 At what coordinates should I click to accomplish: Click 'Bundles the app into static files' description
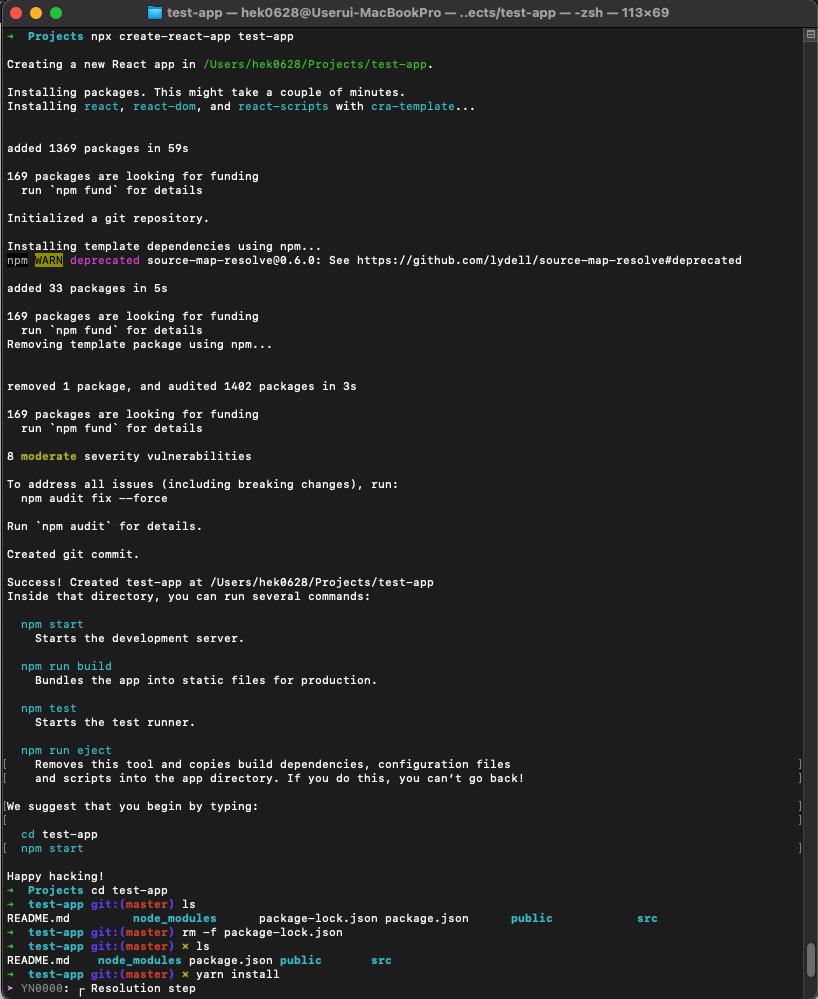[206, 680]
